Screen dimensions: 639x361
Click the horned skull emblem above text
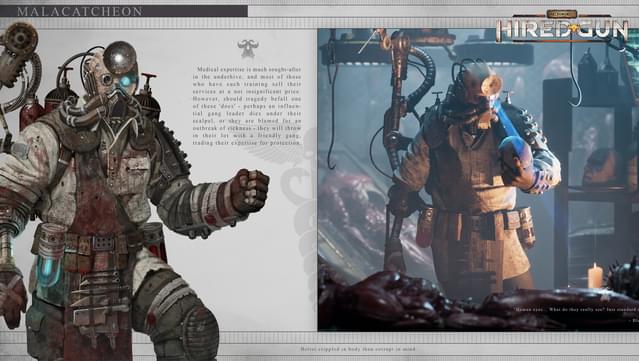(248, 48)
